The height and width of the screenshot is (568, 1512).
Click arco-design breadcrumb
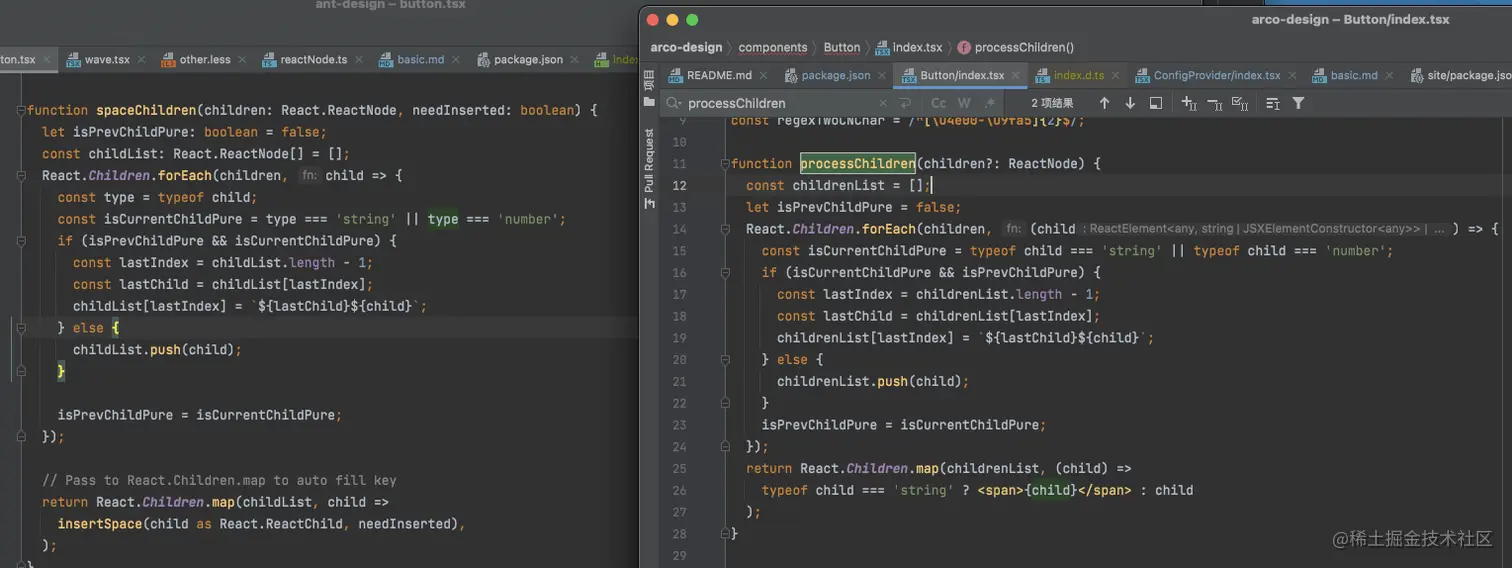click(x=686, y=47)
